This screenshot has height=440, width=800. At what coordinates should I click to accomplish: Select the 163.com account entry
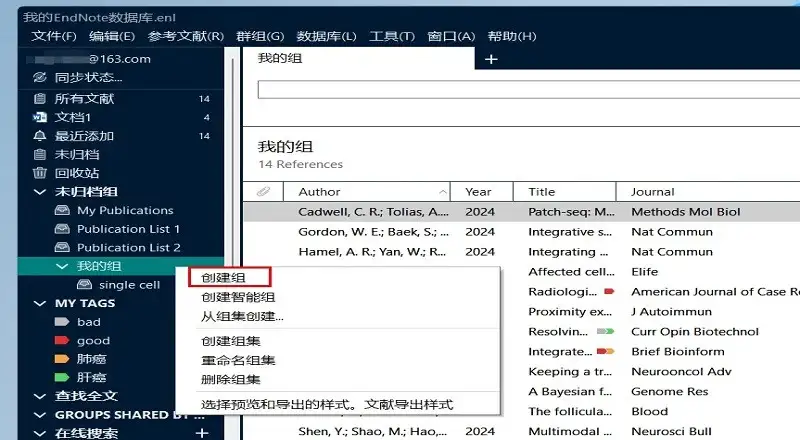click(121, 59)
